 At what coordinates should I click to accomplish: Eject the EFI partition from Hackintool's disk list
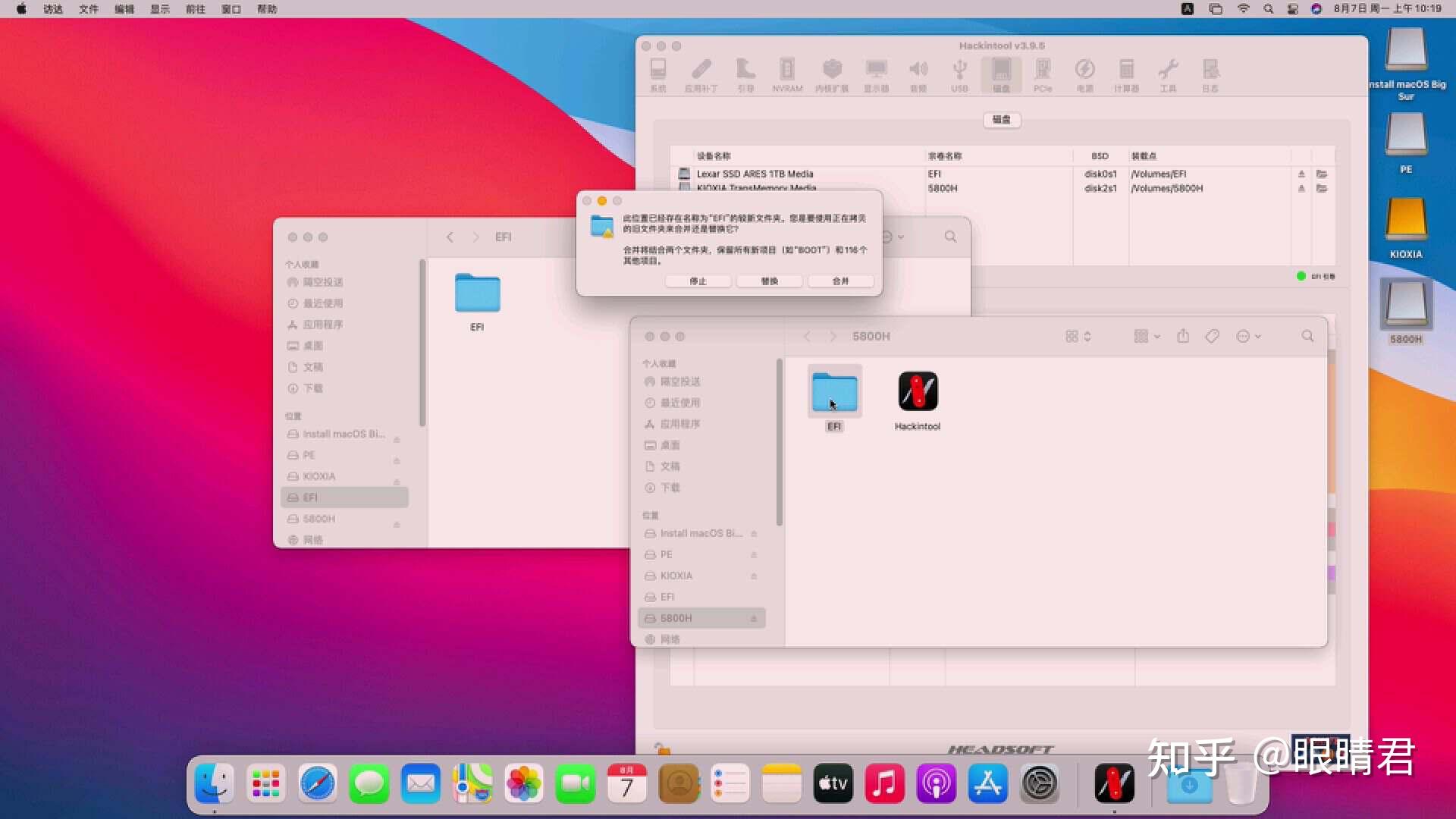point(1301,174)
